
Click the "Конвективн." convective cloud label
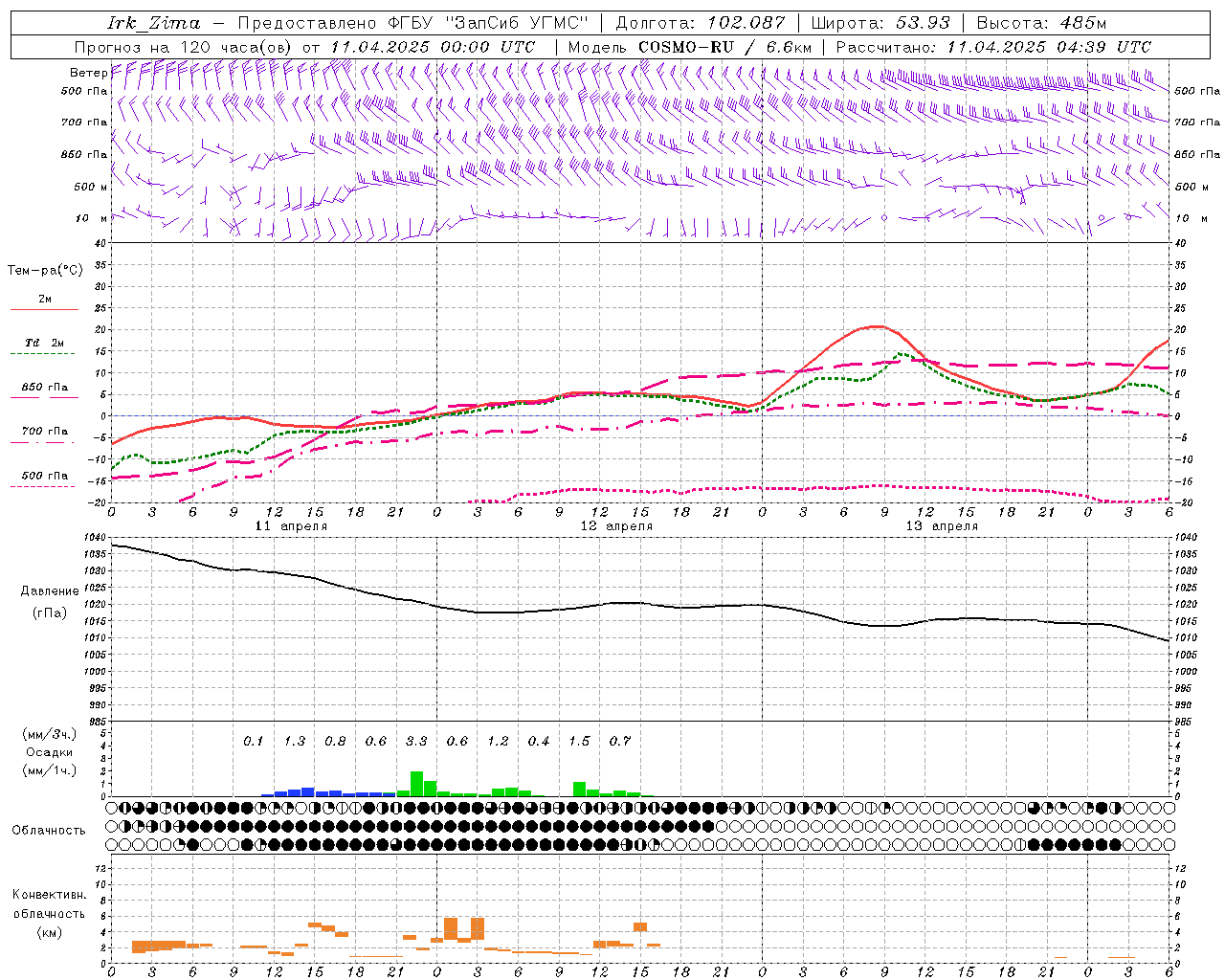pos(49,895)
